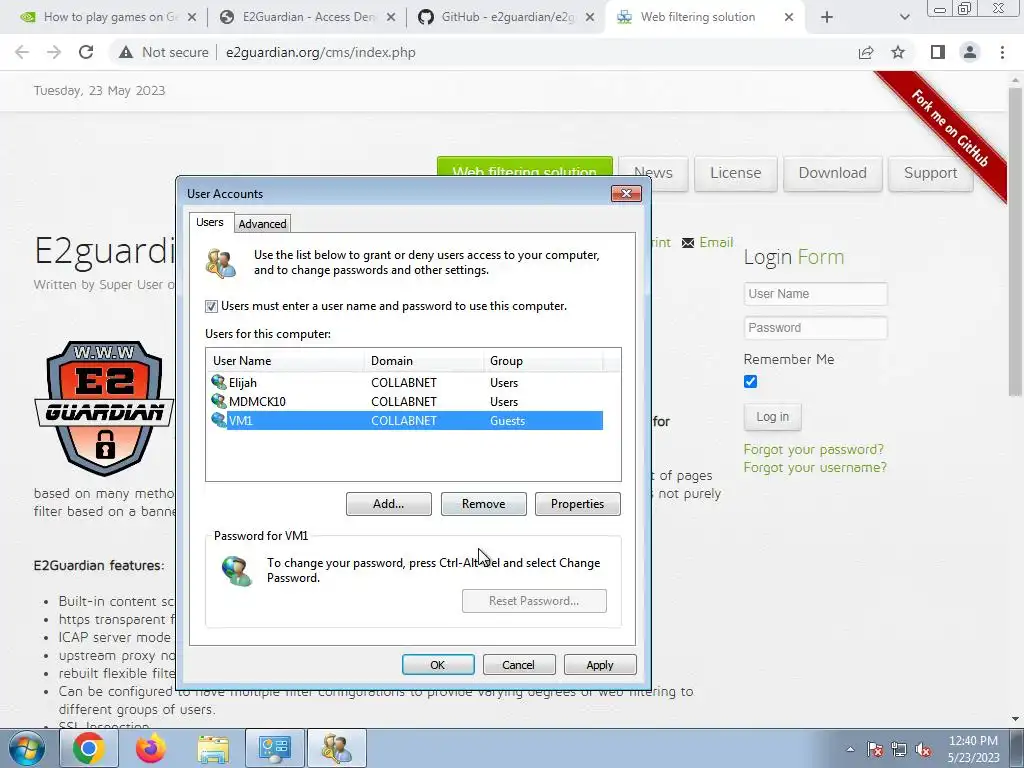
Task: Click the Reset Password... button
Action: tap(534, 601)
